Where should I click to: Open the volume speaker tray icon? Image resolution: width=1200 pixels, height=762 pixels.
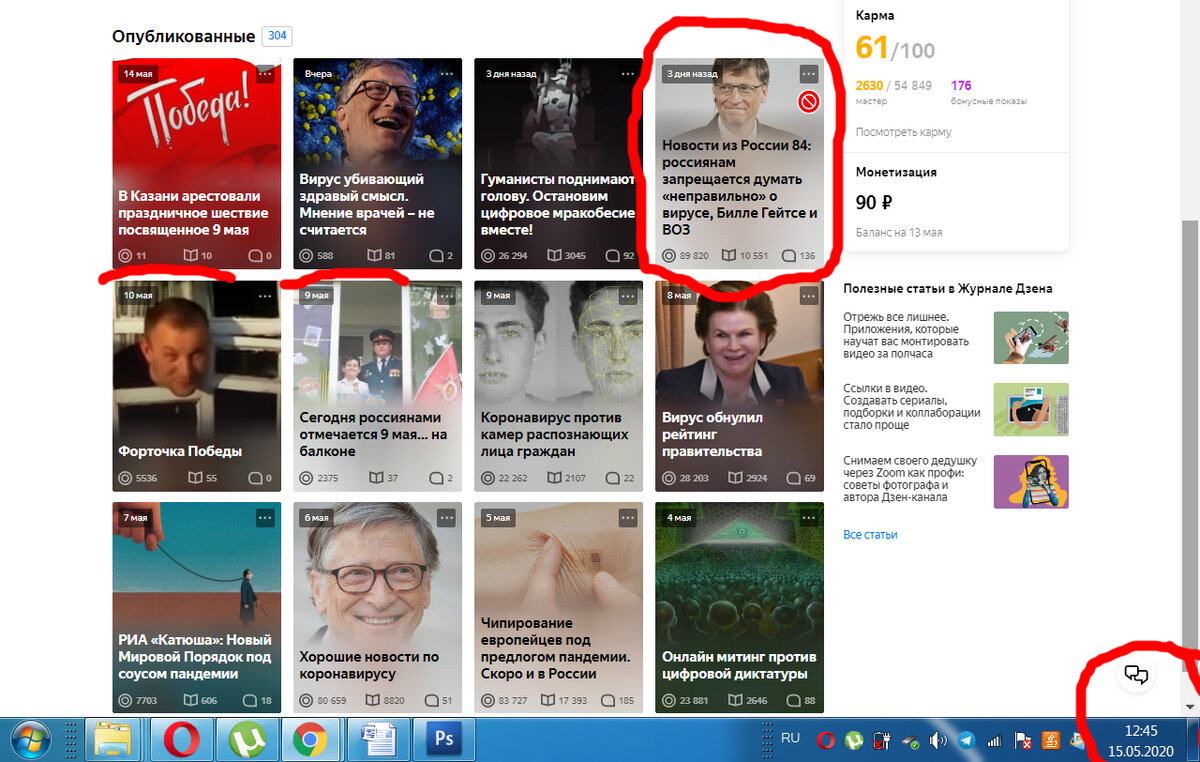[938, 741]
